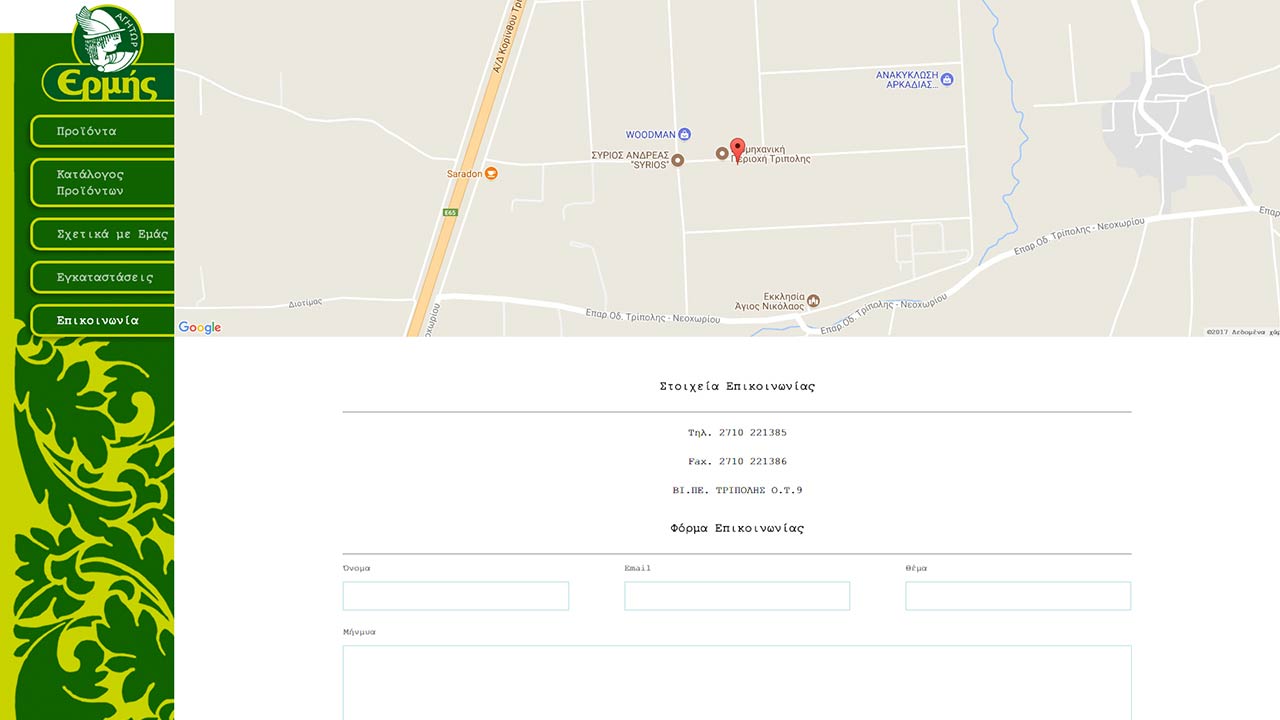The width and height of the screenshot is (1280, 720).
Task: Click into the Θέμα text field
Action: [x=1018, y=596]
